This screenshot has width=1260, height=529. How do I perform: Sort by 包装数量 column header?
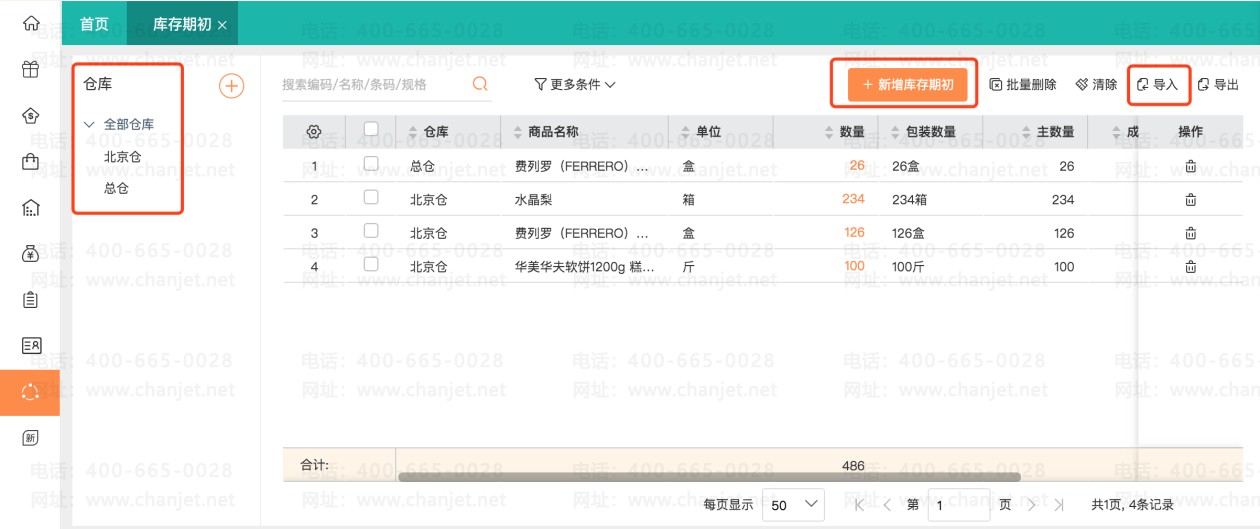coord(923,132)
